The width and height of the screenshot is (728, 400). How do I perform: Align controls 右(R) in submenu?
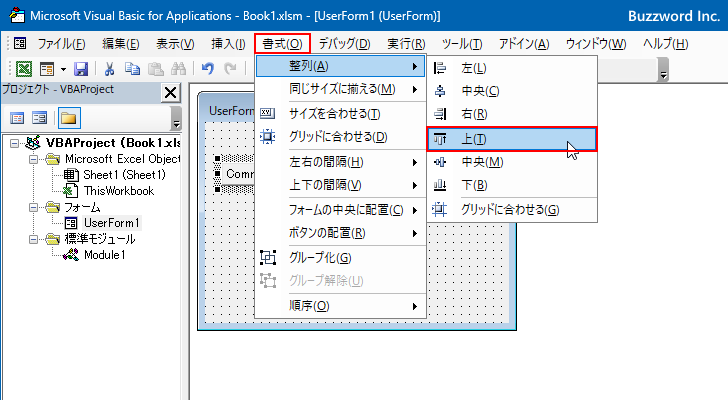512,114
